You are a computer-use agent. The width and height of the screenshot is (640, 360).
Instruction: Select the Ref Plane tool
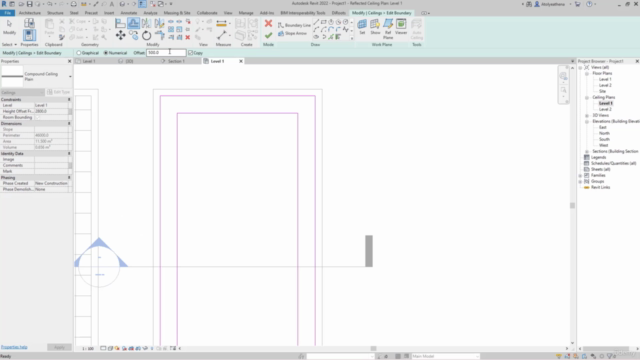click(388, 29)
